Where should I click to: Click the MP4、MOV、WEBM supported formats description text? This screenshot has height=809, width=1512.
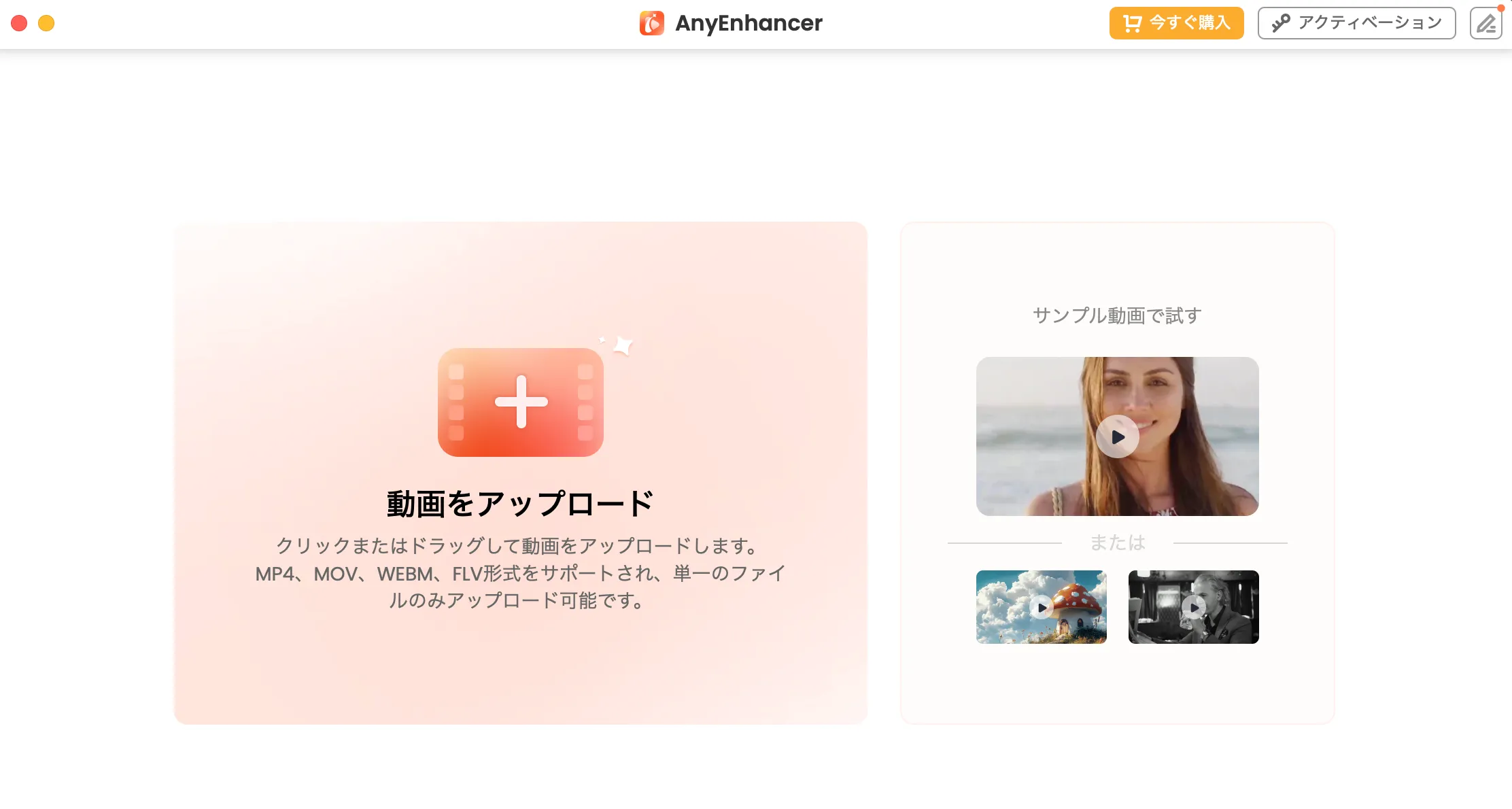[521, 573]
